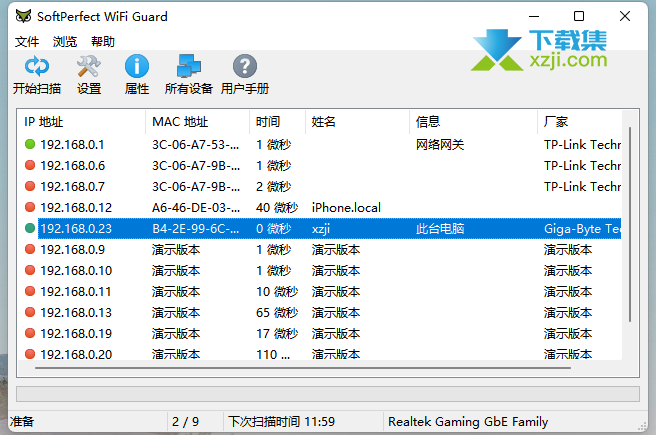
Task: Click red status dot for 192.168.0.19
Action: tap(30, 333)
